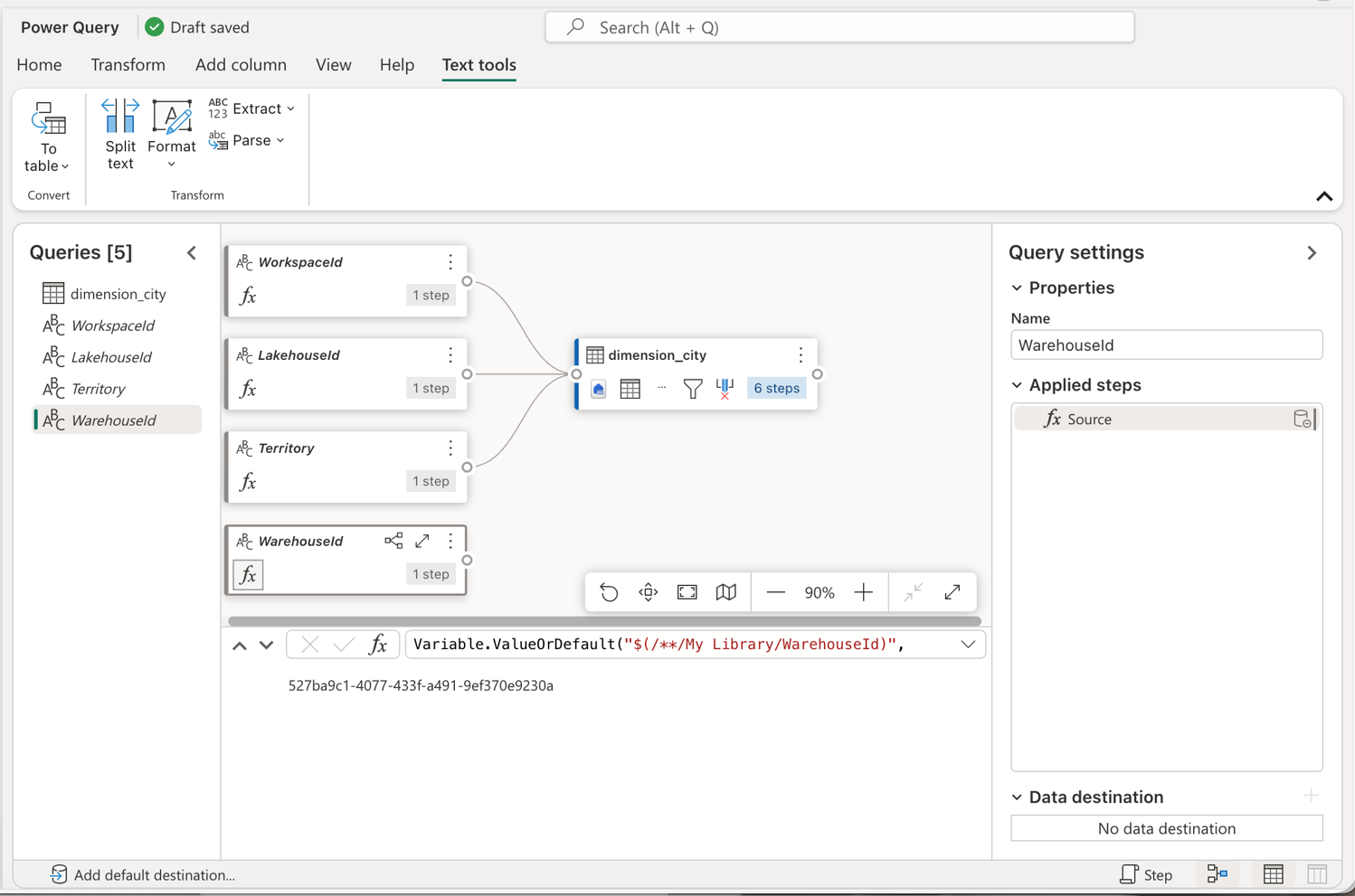Image resolution: width=1355 pixels, height=896 pixels.
Task: Switch to the Transform ribbon tab
Action: 128,64
